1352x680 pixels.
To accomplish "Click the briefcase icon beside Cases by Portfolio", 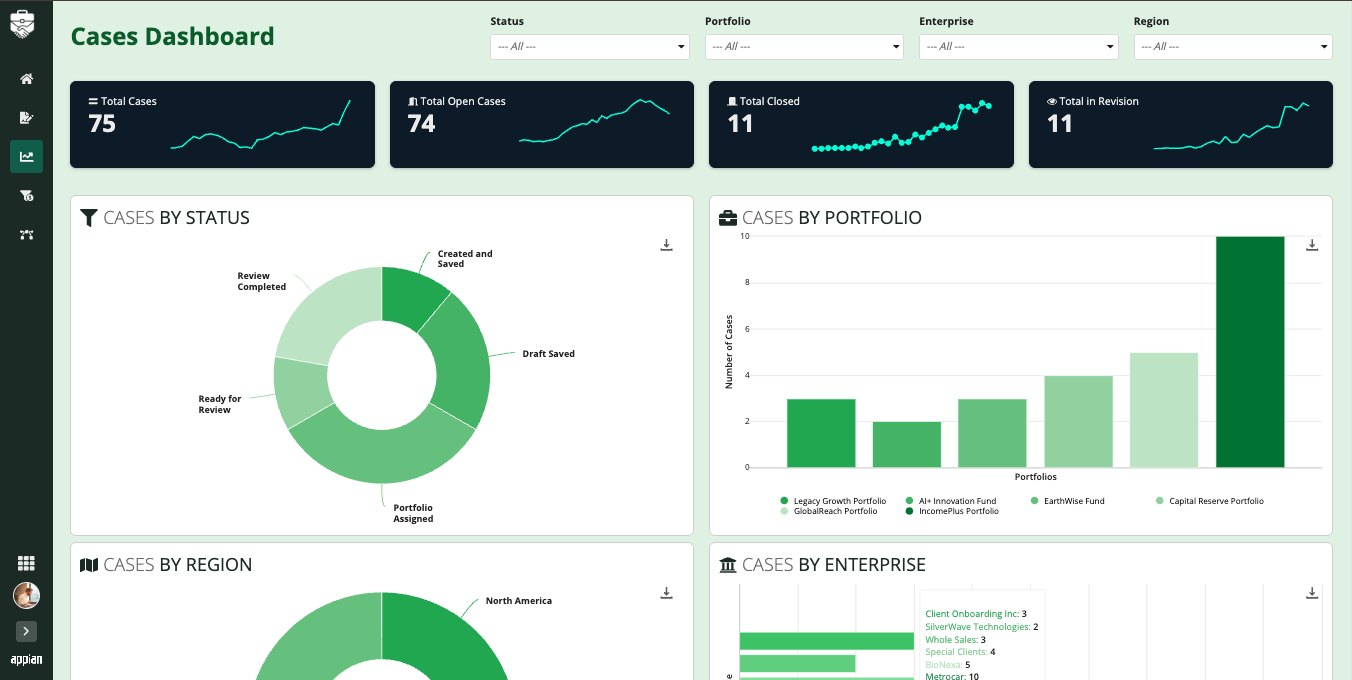I will click(x=728, y=217).
